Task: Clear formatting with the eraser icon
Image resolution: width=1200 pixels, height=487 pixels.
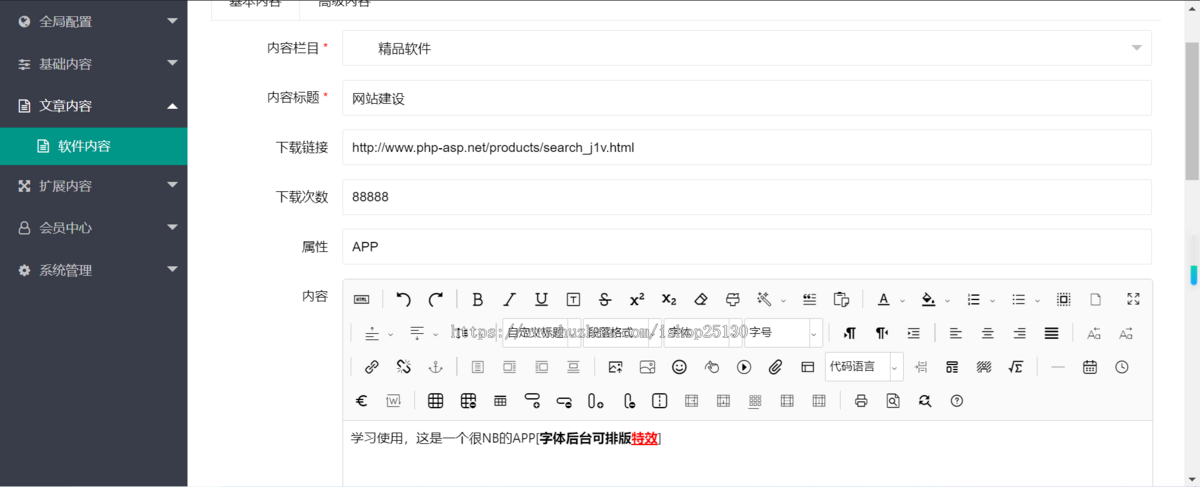Action: [x=701, y=299]
